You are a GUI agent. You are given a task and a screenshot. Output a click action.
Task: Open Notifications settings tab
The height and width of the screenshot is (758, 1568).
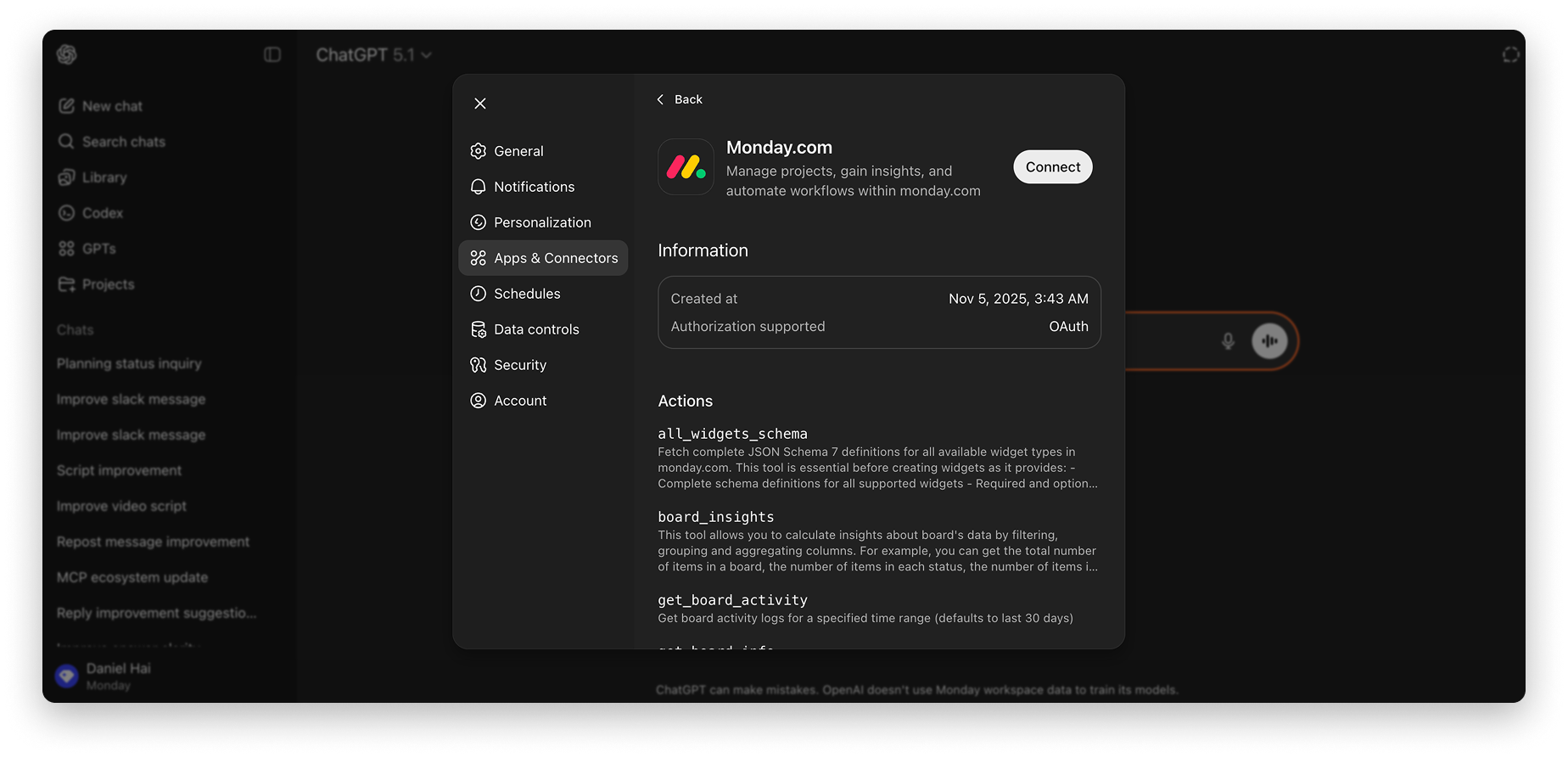[x=543, y=187]
